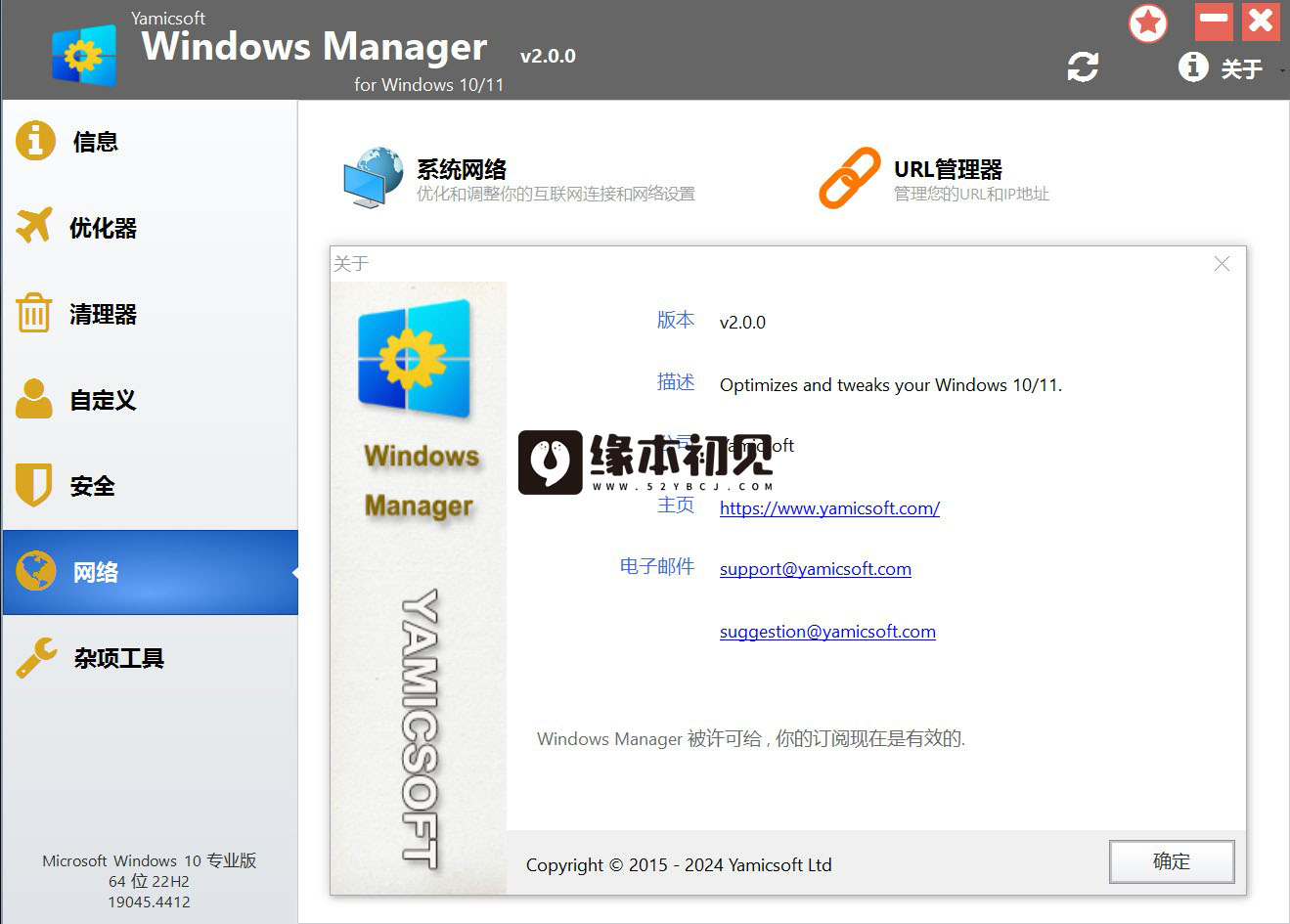The height and width of the screenshot is (924, 1290).
Task: Click the 版本 label in About dialog
Action: (x=676, y=320)
